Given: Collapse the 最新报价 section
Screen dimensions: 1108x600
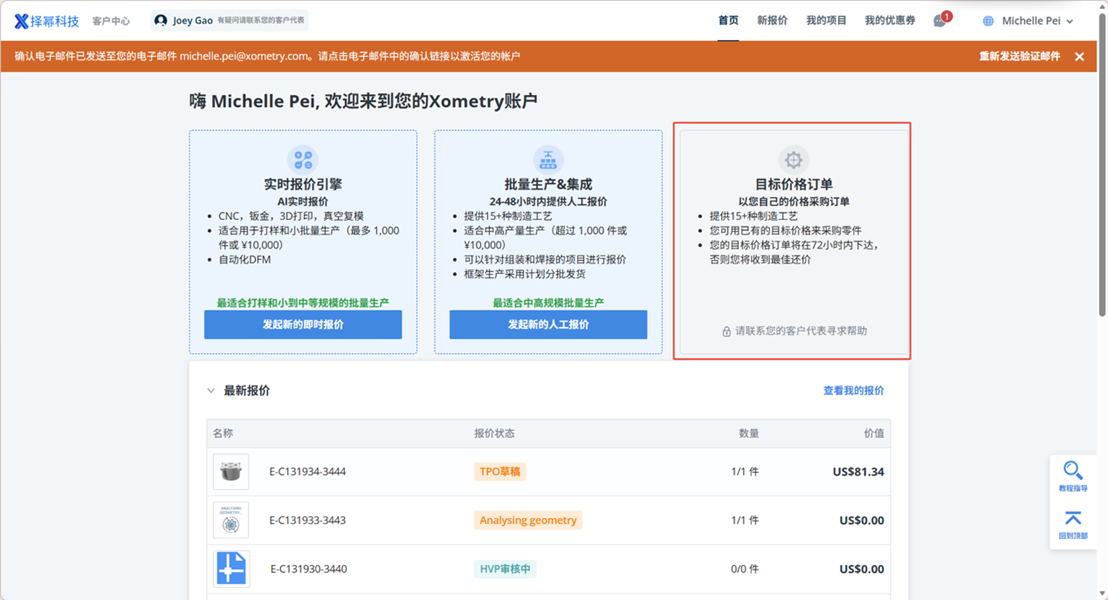Looking at the screenshot, I should coord(211,391).
